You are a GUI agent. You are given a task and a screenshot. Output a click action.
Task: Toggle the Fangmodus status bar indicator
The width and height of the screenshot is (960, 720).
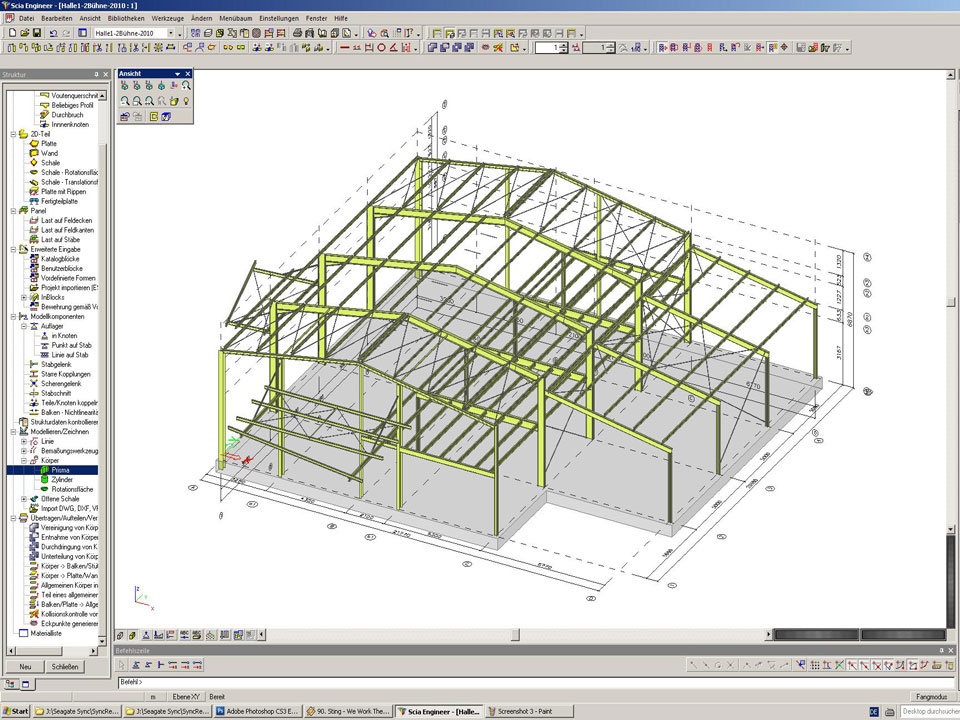point(930,696)
